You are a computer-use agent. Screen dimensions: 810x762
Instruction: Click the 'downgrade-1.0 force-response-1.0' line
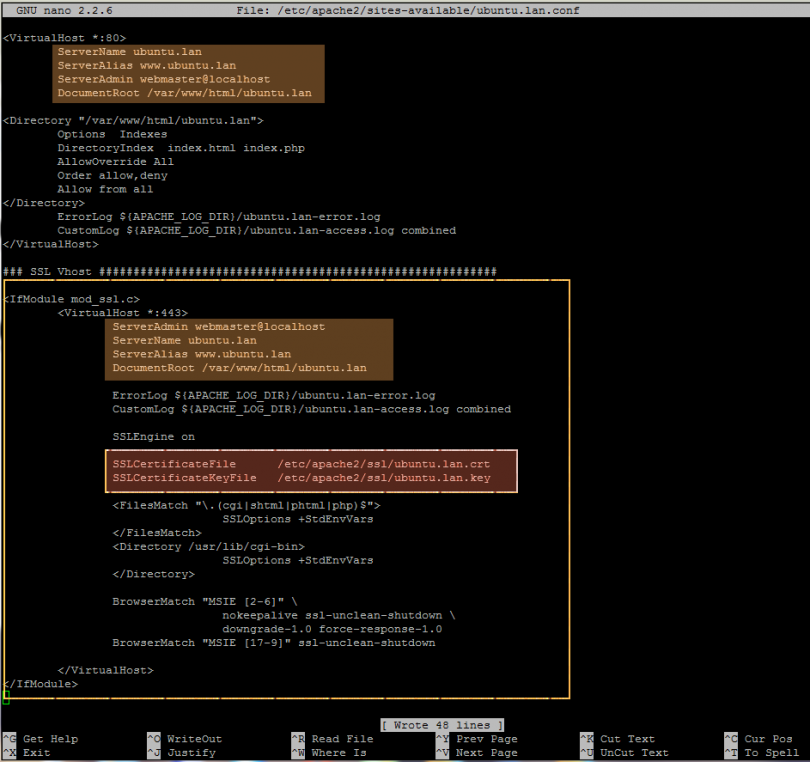pos(332,629)
